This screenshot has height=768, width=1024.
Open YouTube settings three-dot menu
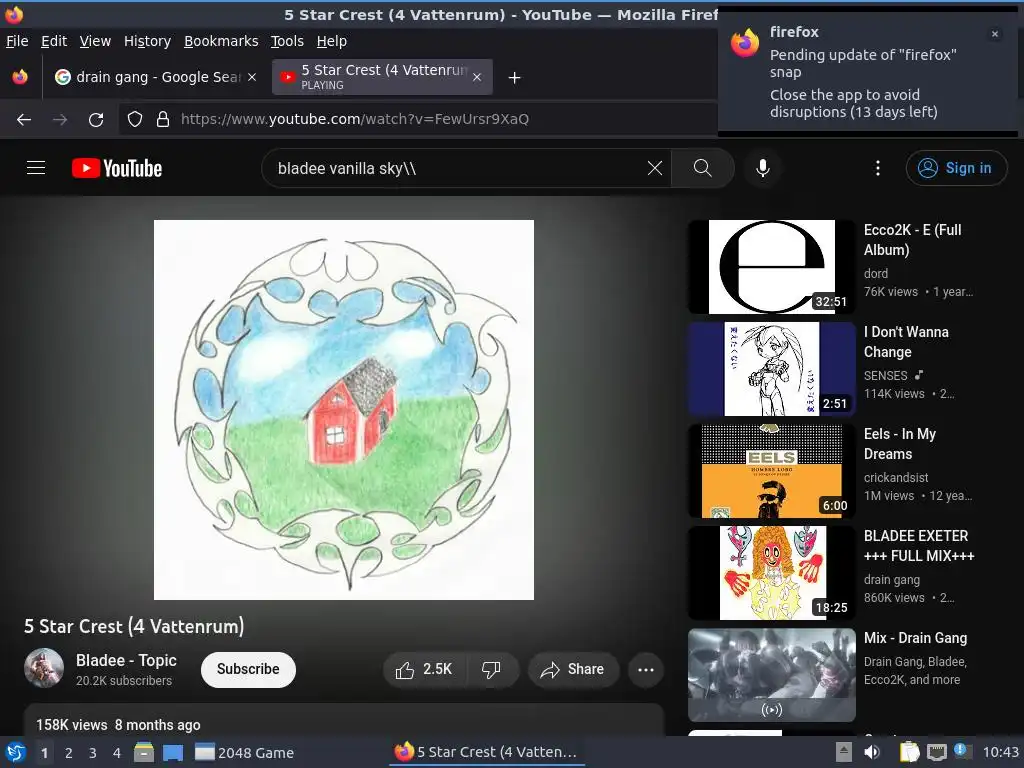pos(878,168)
